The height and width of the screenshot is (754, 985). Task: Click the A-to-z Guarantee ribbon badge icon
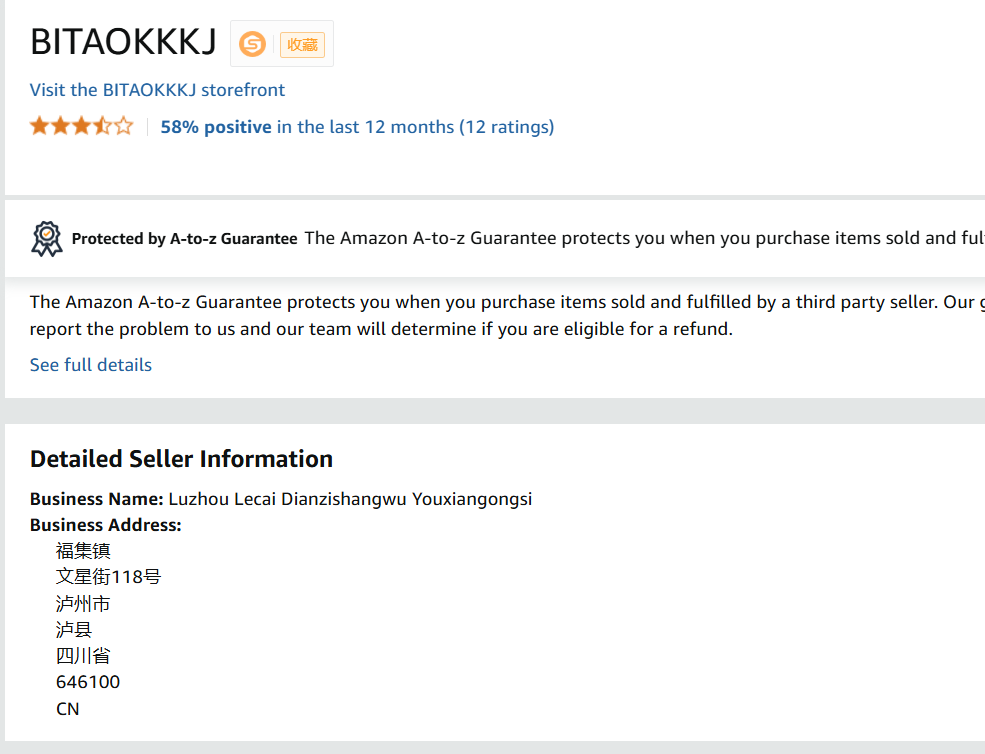coord(47,239)
